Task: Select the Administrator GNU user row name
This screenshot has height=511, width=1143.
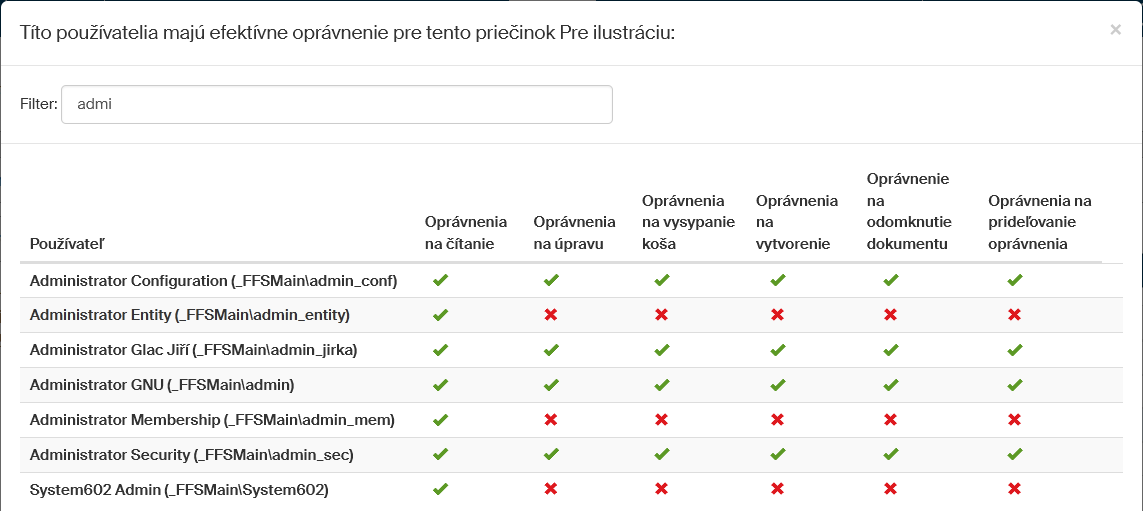Action: (x=162, y=385)
